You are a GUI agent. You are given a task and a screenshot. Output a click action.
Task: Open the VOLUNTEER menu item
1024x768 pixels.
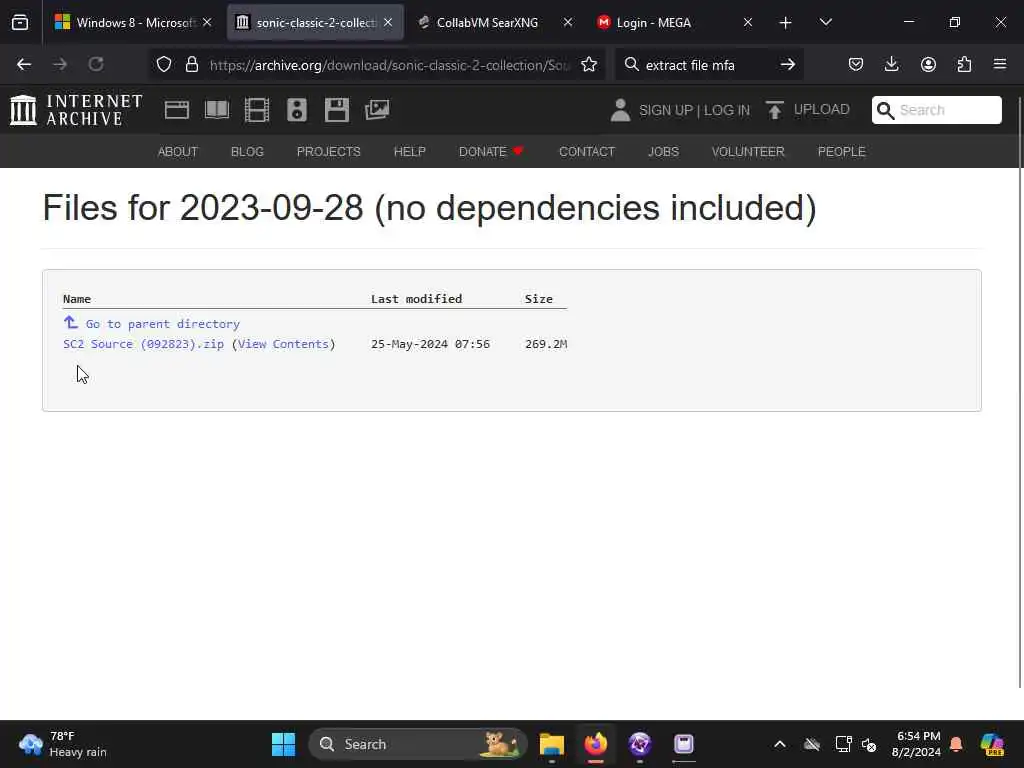748,152
